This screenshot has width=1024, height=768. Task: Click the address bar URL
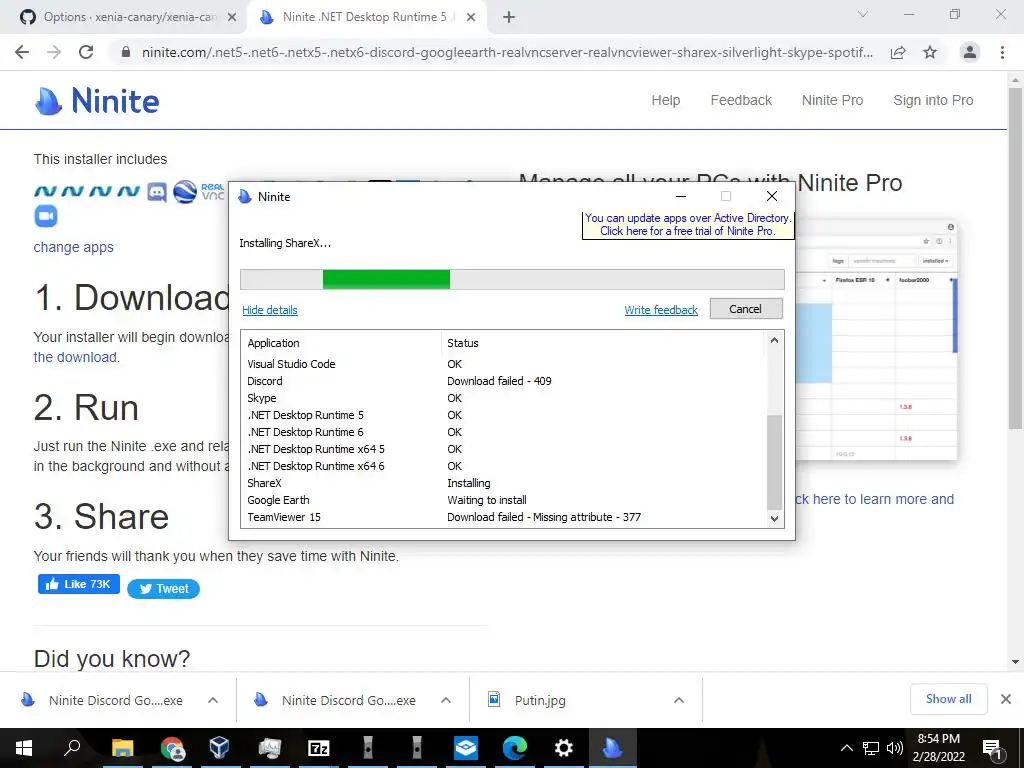pos(507,52)
